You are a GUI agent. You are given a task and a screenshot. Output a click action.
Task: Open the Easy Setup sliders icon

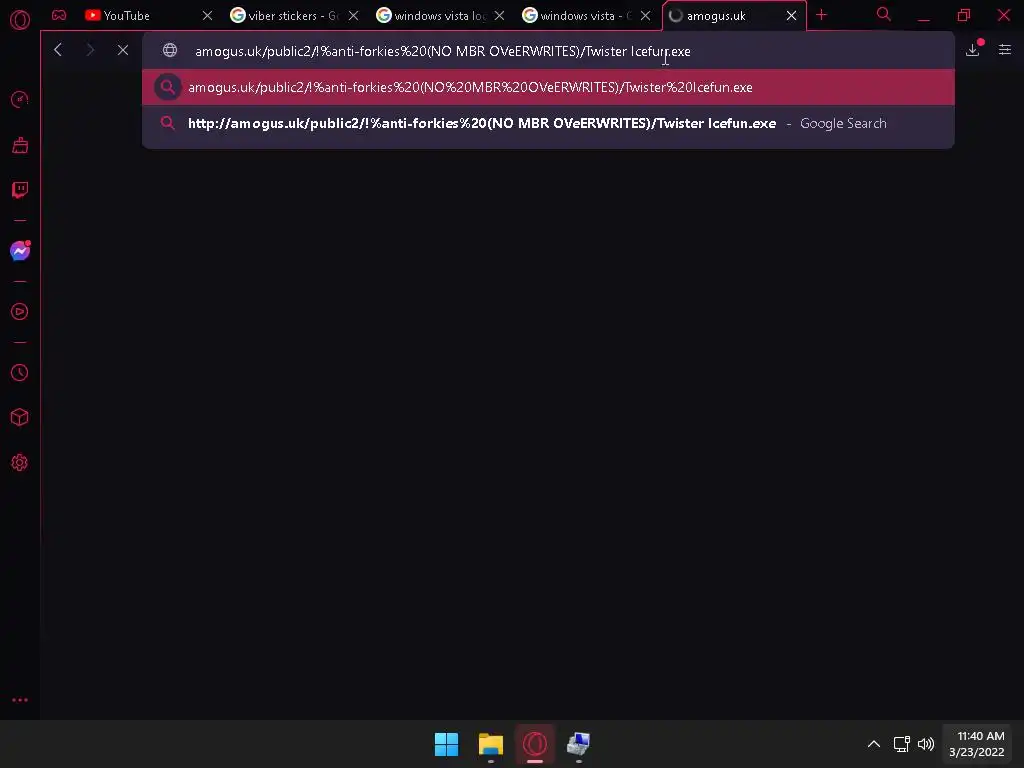tap(1005, 50)
